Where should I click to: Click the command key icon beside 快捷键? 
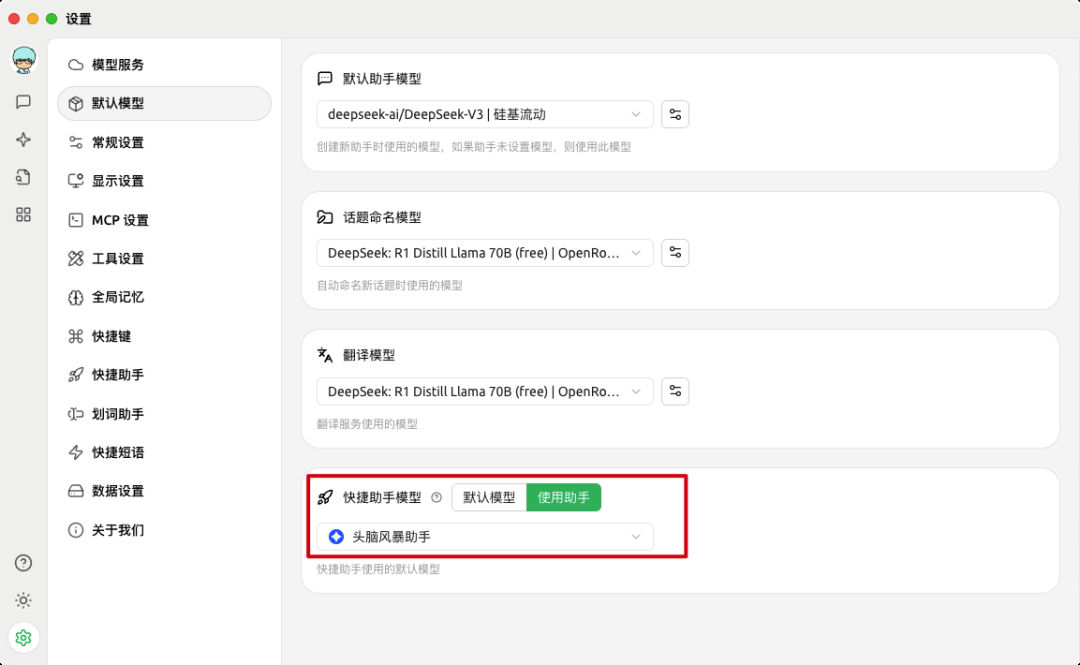point(76,336)
